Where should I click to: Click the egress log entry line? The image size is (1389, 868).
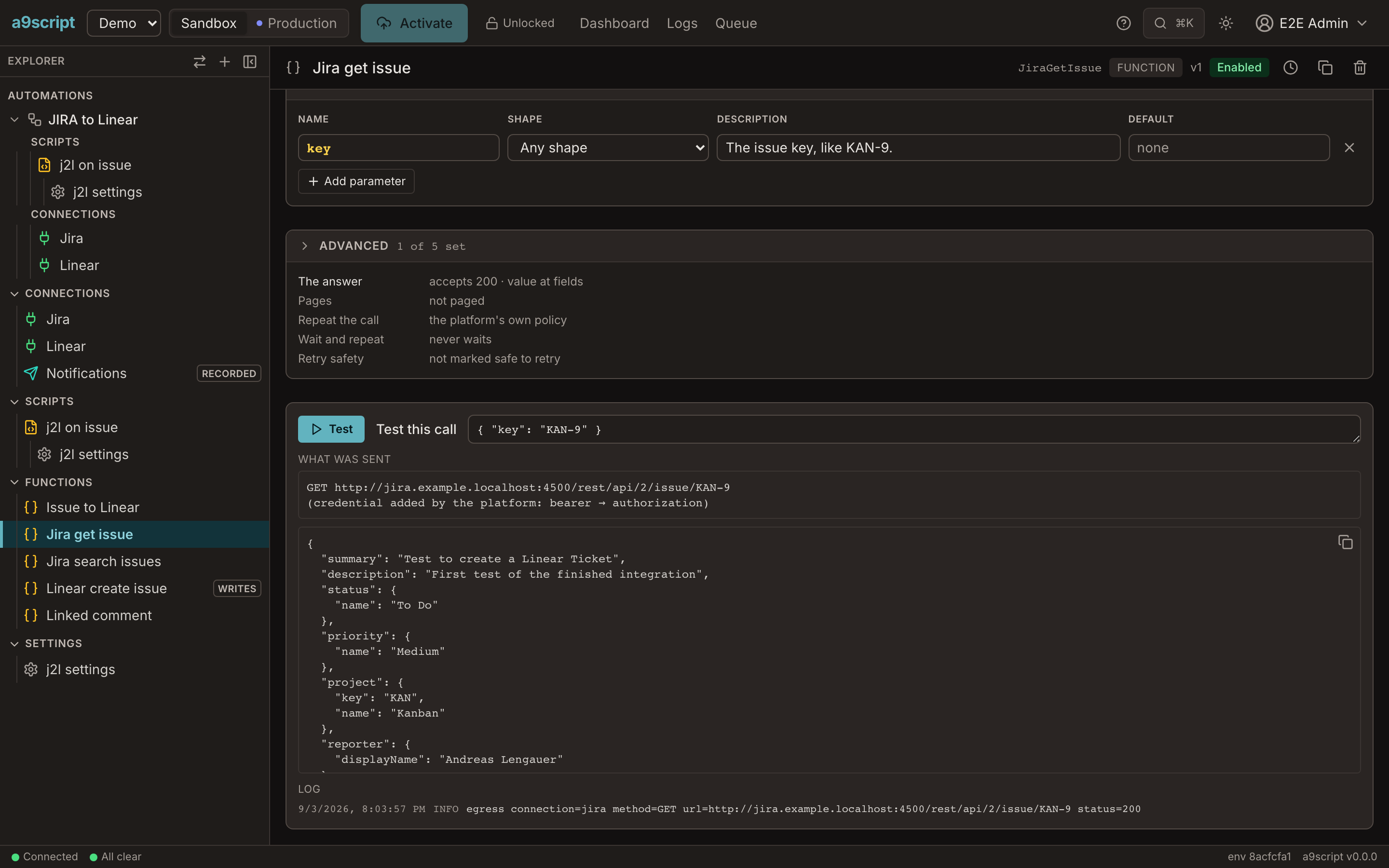click(719, 809)
